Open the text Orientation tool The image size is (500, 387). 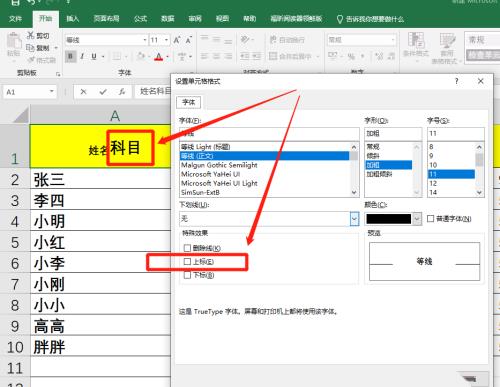click(245, 39)
